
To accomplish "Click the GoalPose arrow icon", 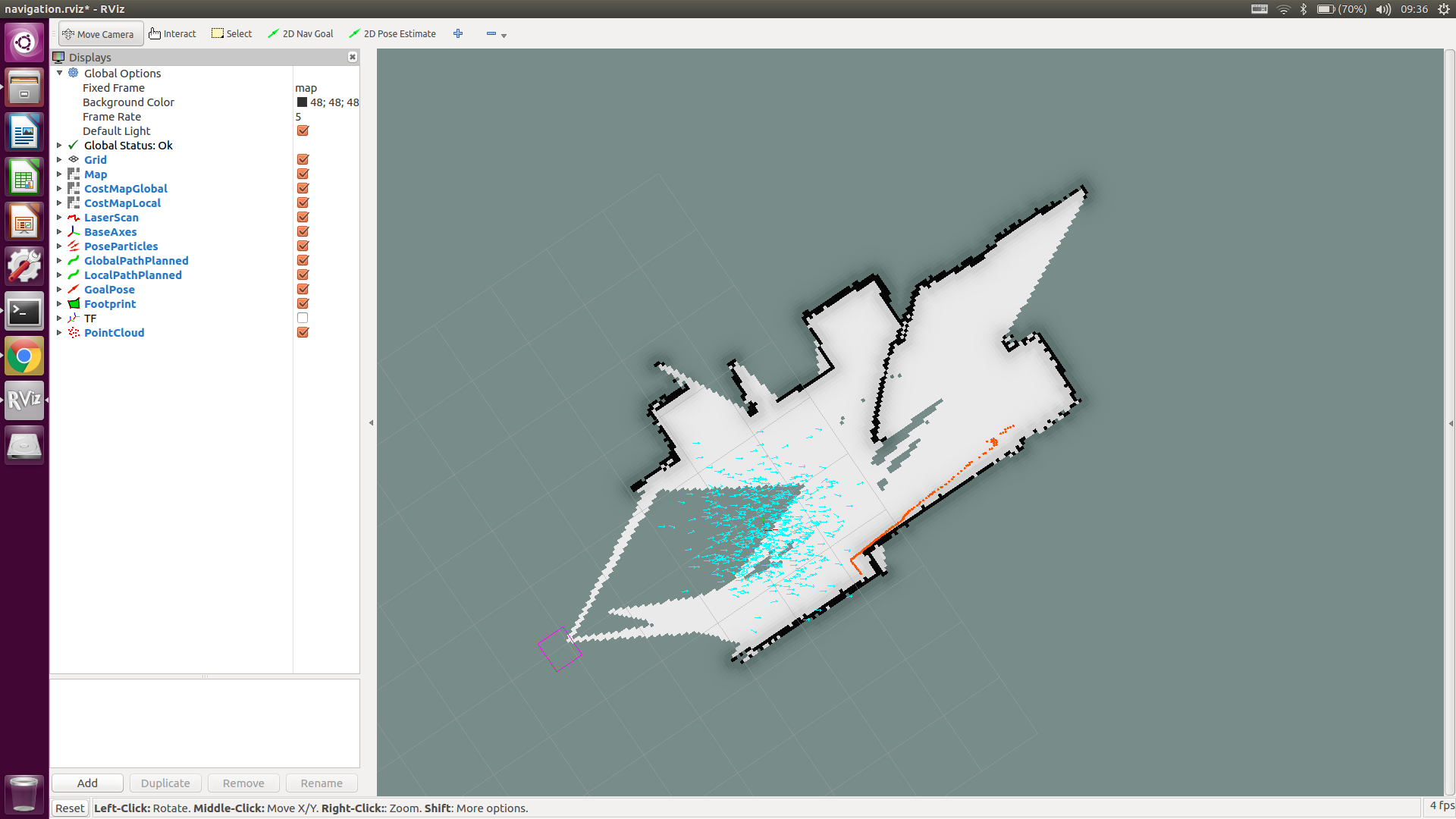I will click(74, 289).
